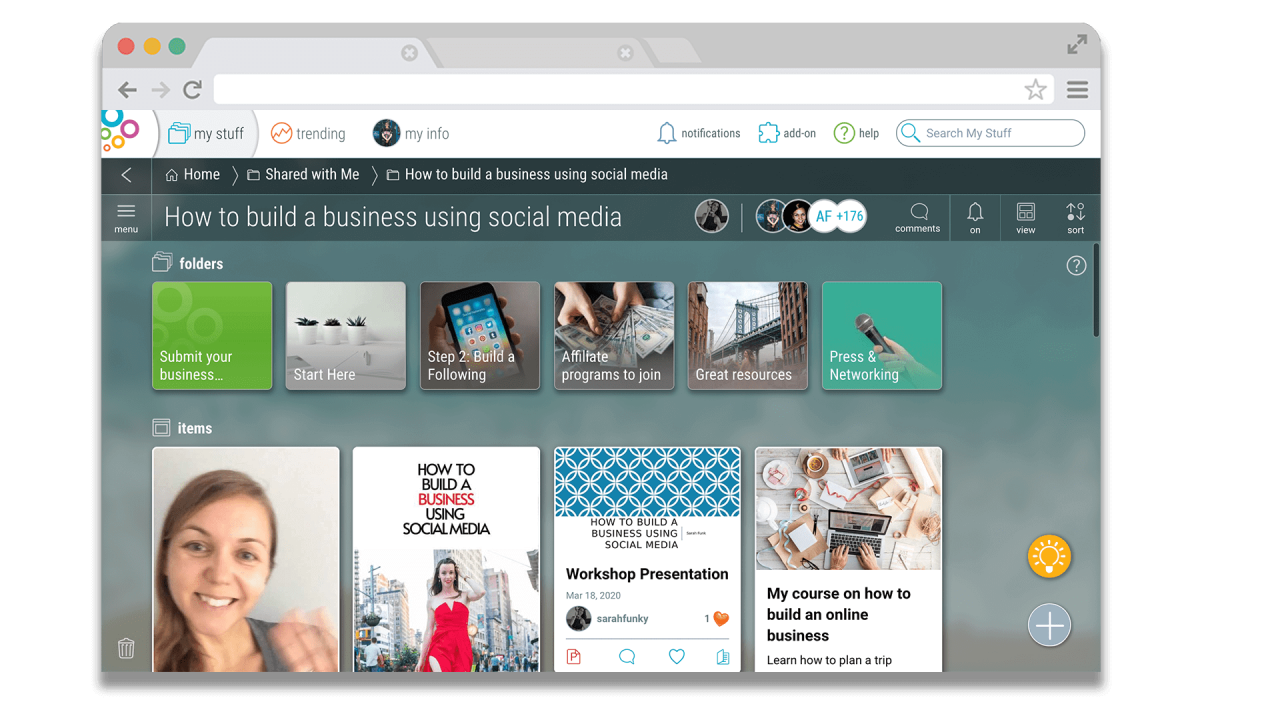
Task: Click the heart icon on Workshop Presentation
Action: 676,656
